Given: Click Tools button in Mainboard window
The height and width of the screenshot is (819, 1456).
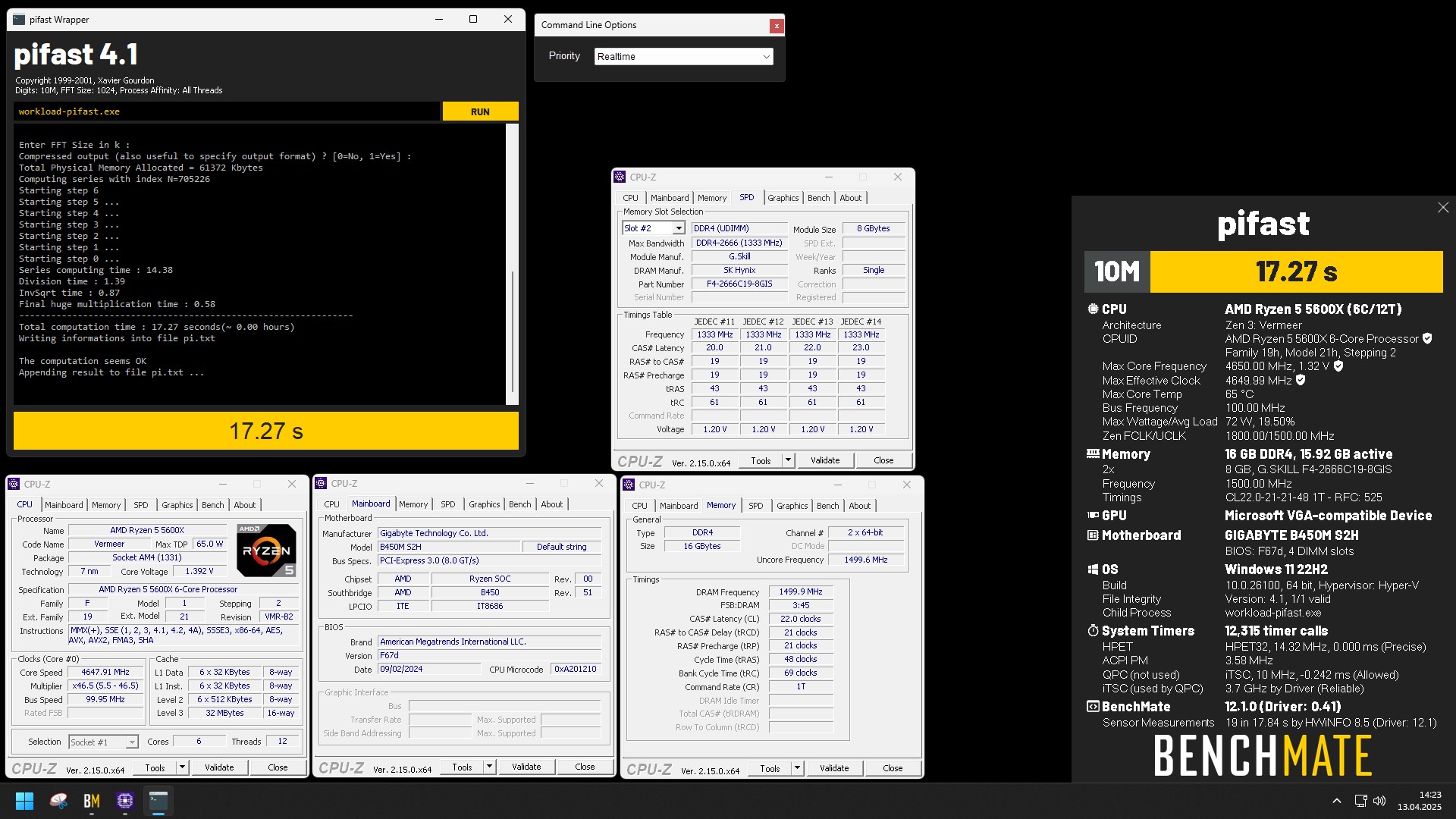Looking at the screenshot, I should (x=462, y=767).
